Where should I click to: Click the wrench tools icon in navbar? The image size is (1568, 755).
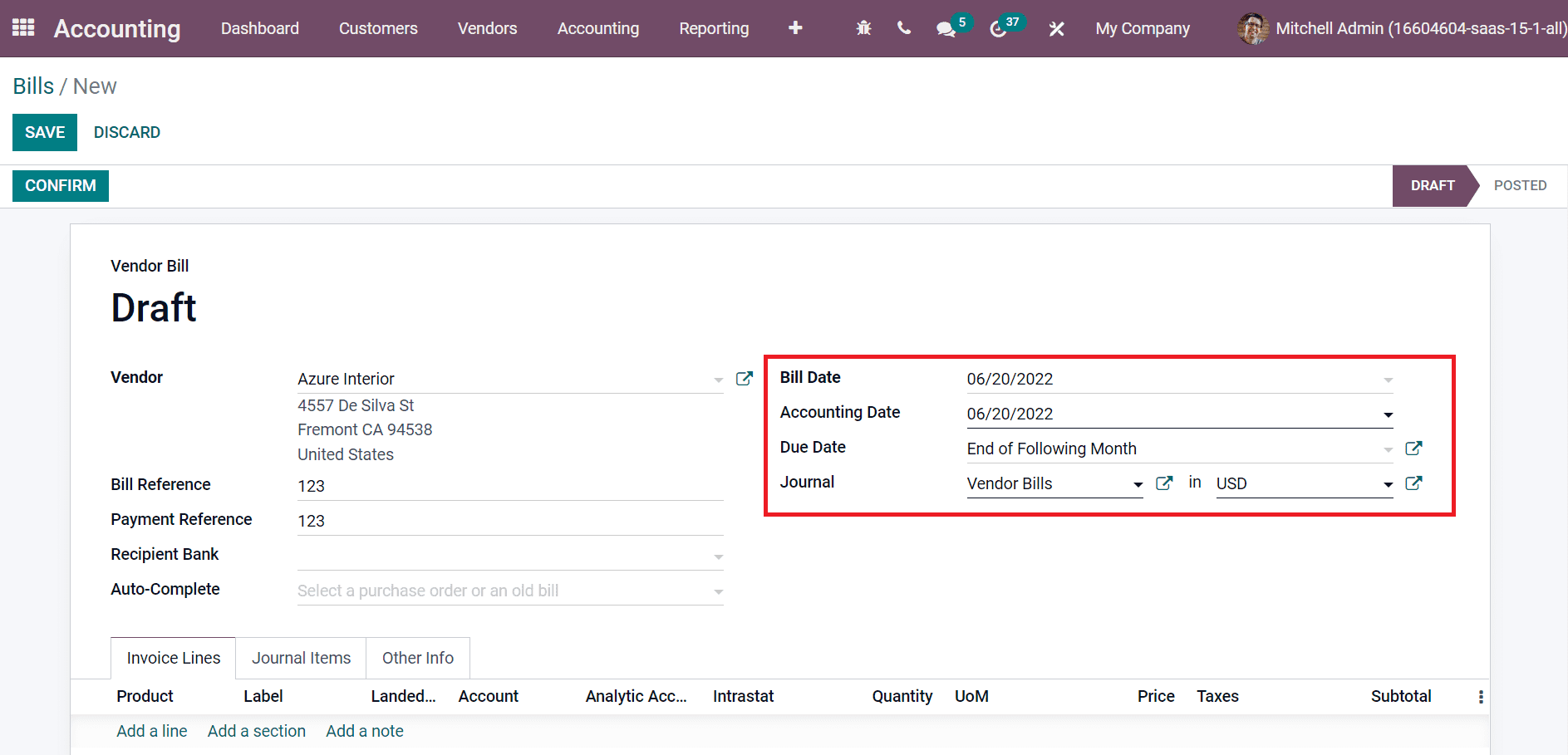click(1056, 29)
